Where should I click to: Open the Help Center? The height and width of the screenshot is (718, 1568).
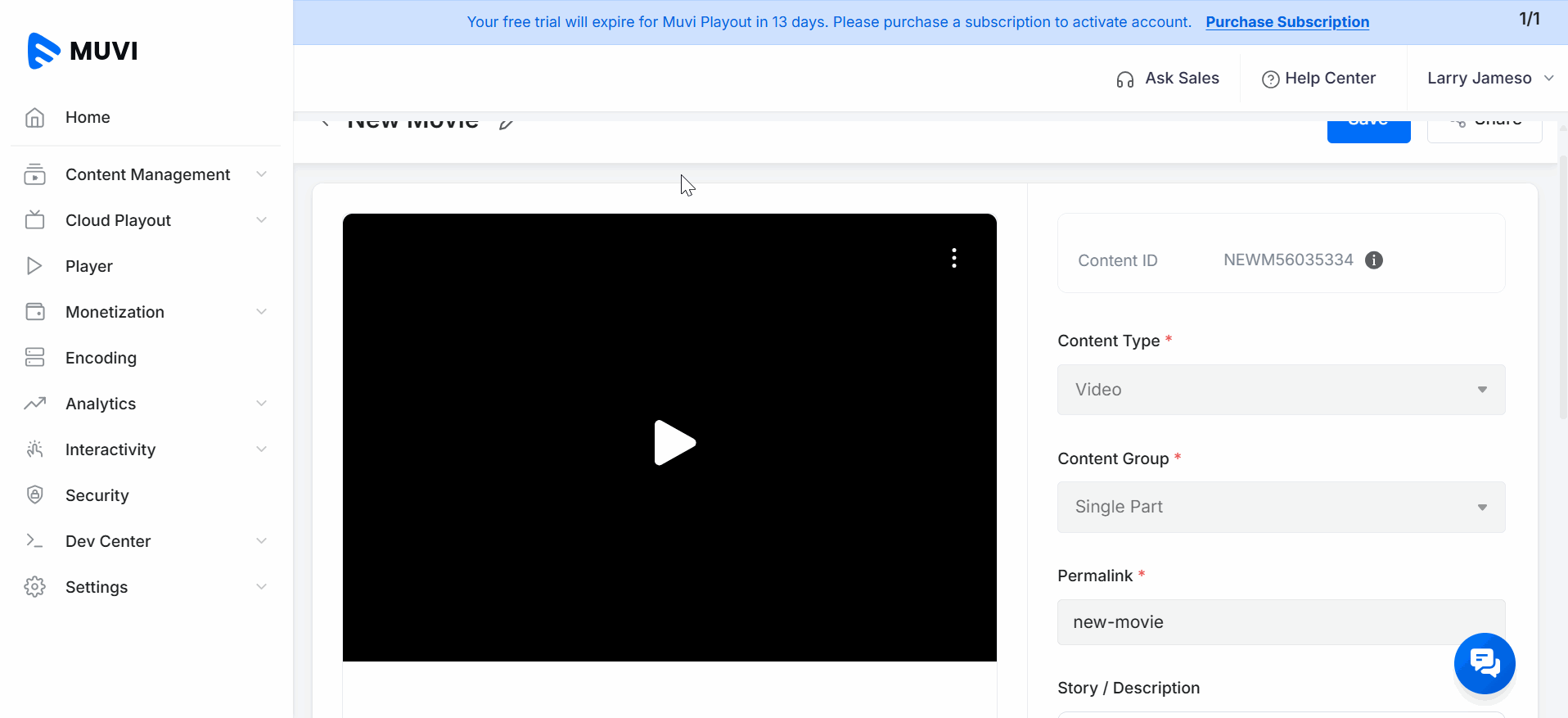1319,79
